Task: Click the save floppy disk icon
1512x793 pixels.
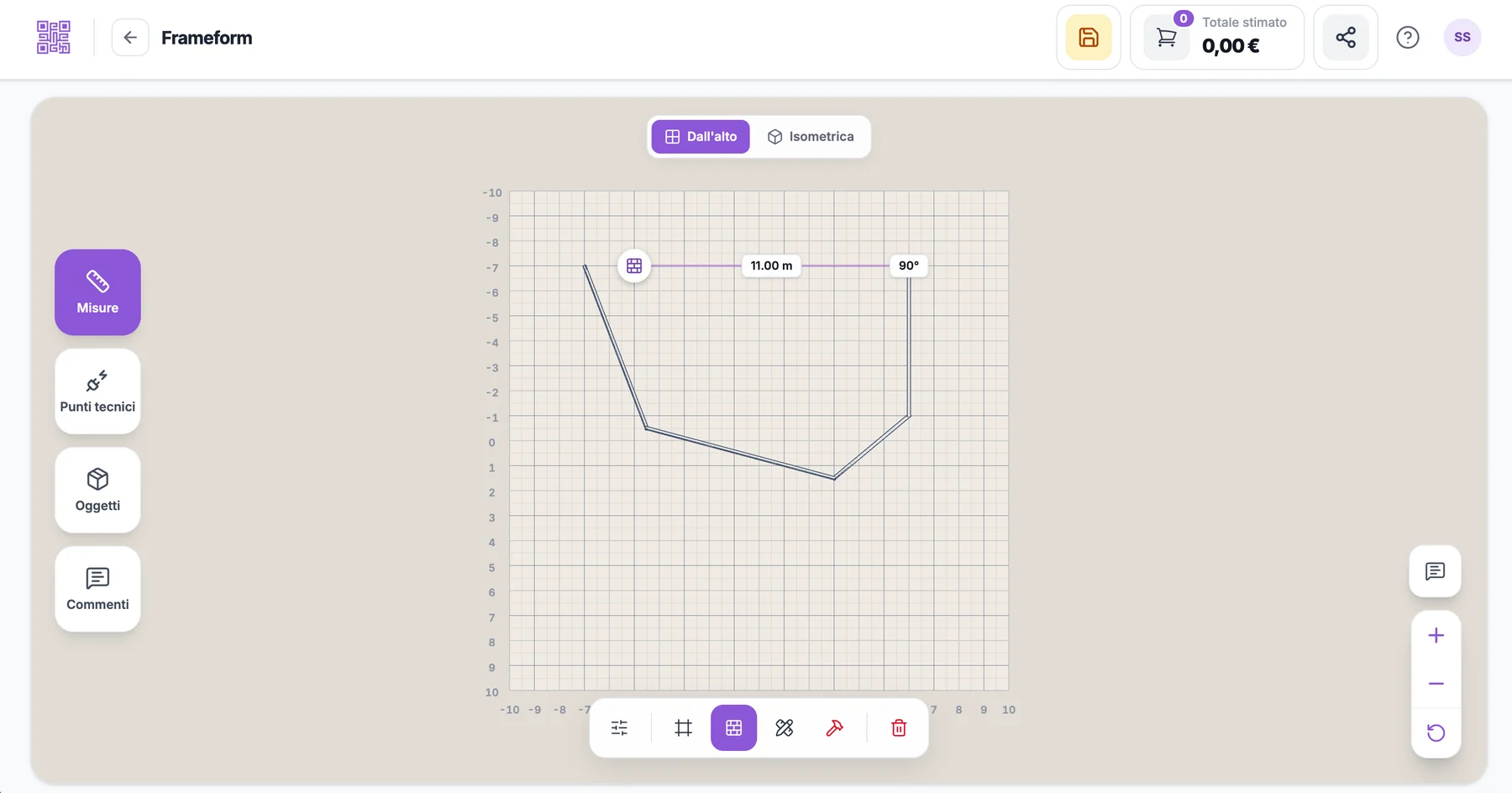Action: (1089, 38)
